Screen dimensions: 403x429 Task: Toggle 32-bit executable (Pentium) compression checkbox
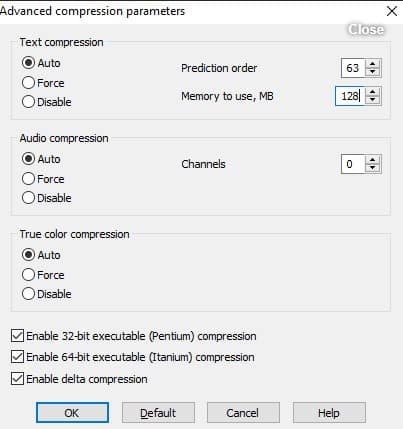pos(17,336)
